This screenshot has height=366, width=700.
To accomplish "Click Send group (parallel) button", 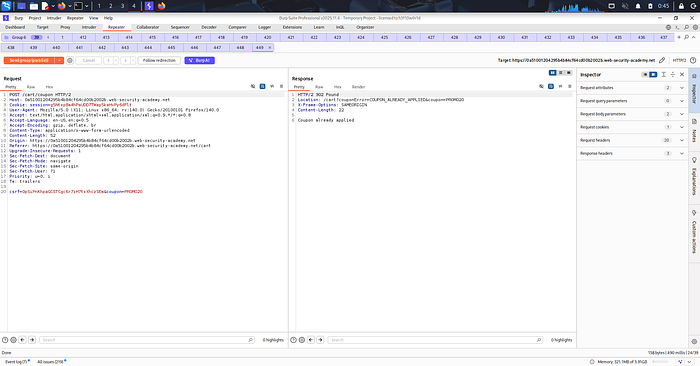I will point(29,60).
